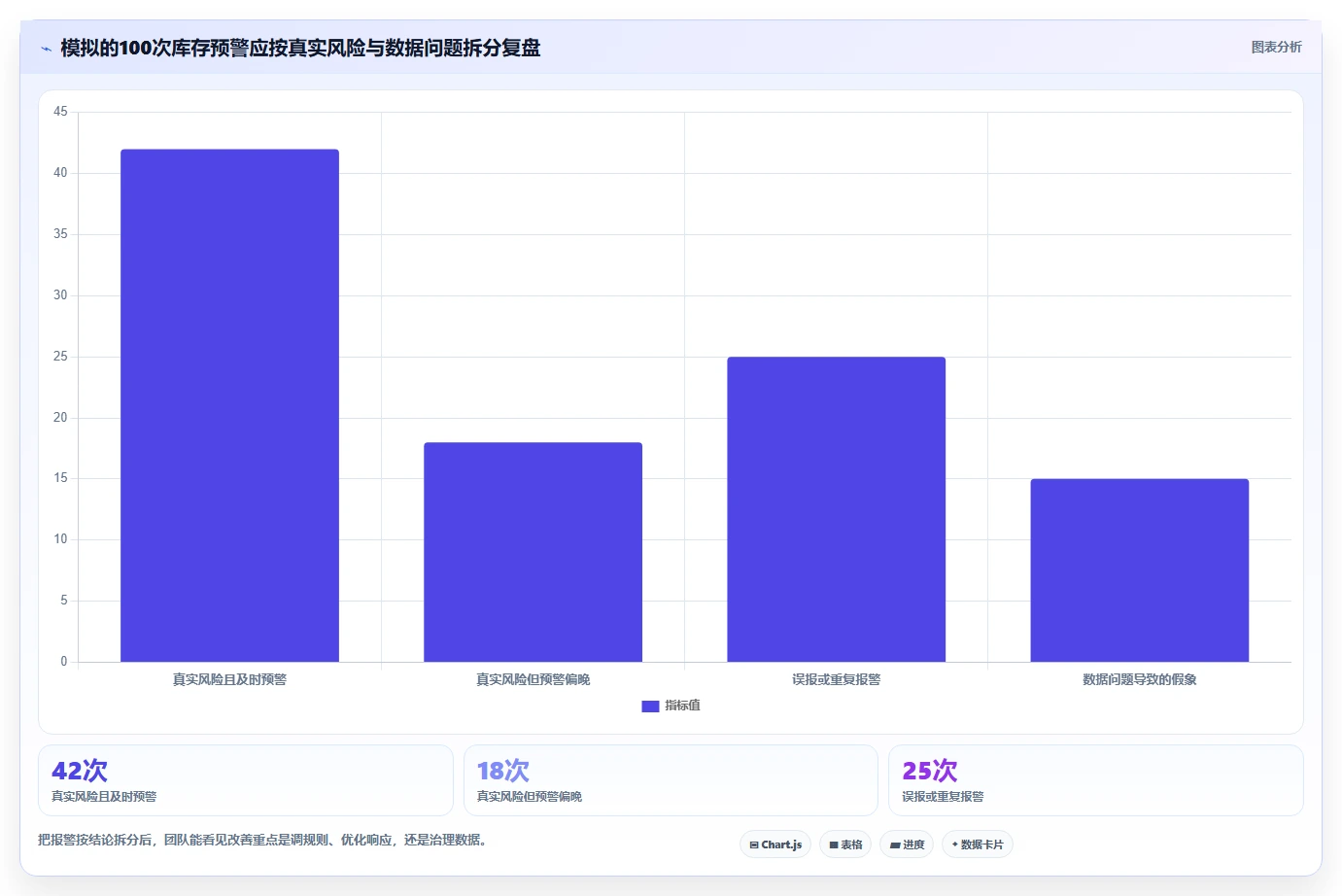Click the 进度 tag chip
Screen dimensions: 1342x896
pos(907,844)
